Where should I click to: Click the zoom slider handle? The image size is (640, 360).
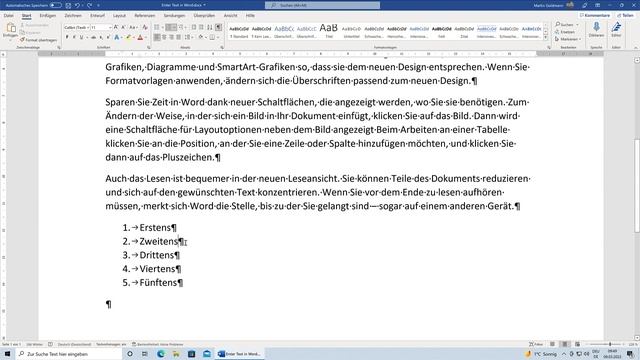click(610, 344)
